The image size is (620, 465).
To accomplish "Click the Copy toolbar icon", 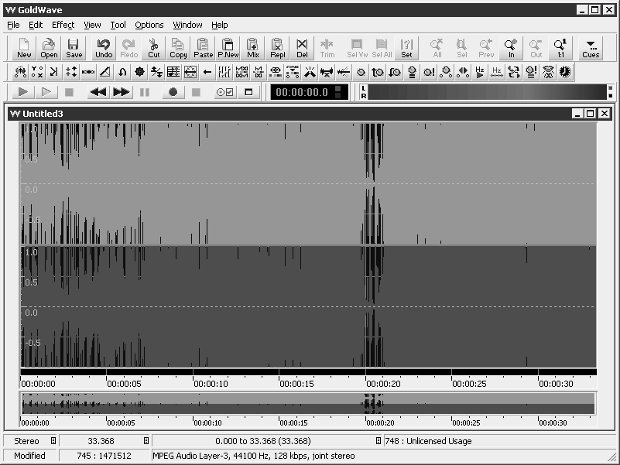I will (178, 48).
